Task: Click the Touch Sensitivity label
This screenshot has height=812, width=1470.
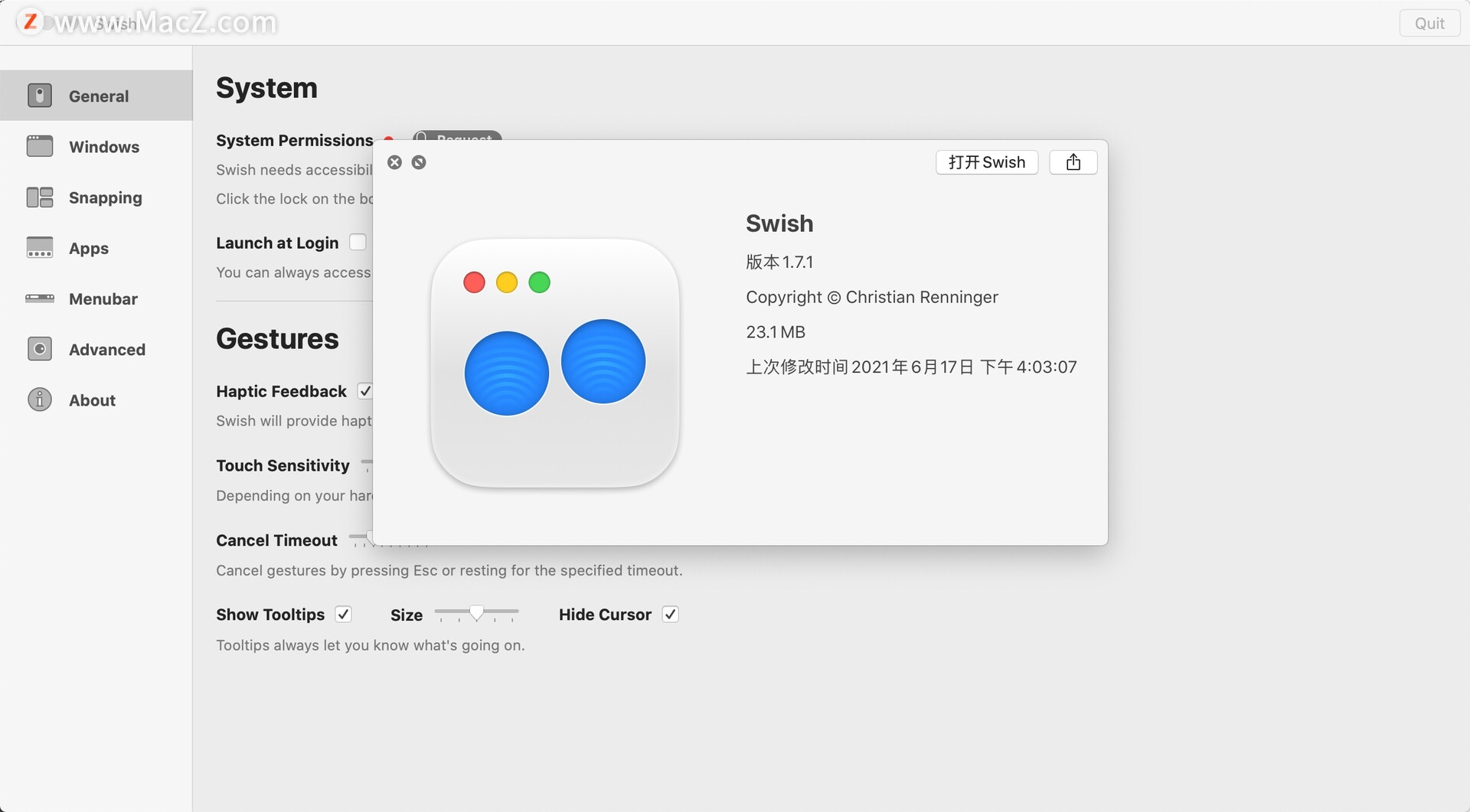Action: [x=283, y=466]
